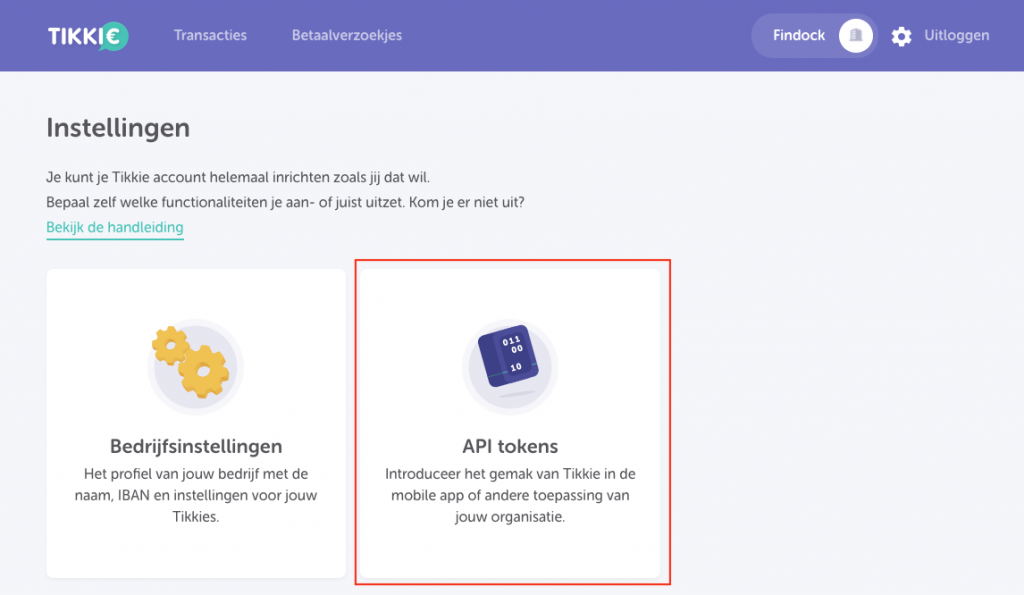Viewport: 1024px width, 595px height.
Task: Click the API tokens title text
Action: pos(510,446)
